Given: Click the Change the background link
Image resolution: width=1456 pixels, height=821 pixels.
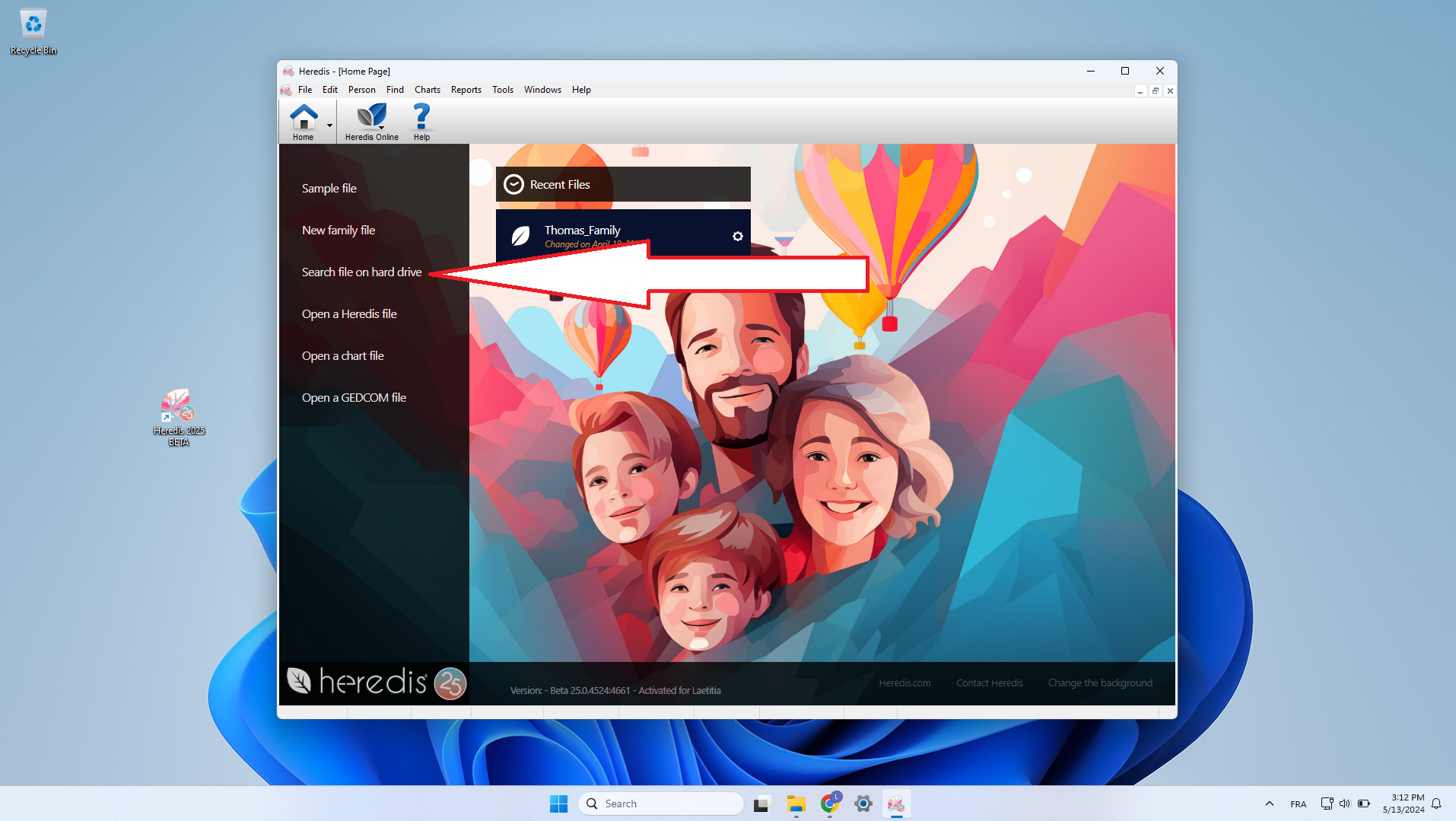Looking at the screenshot, I should tap(1100, 683).
